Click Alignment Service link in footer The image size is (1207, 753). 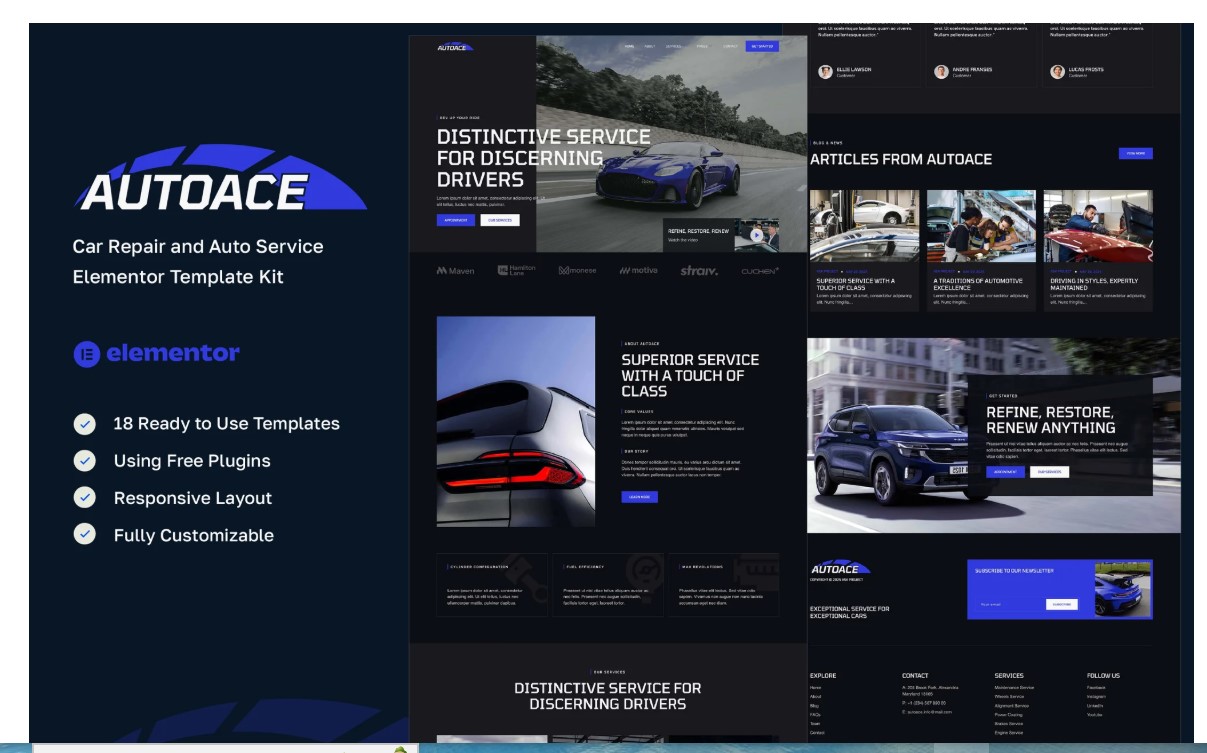click(1012, 706)
